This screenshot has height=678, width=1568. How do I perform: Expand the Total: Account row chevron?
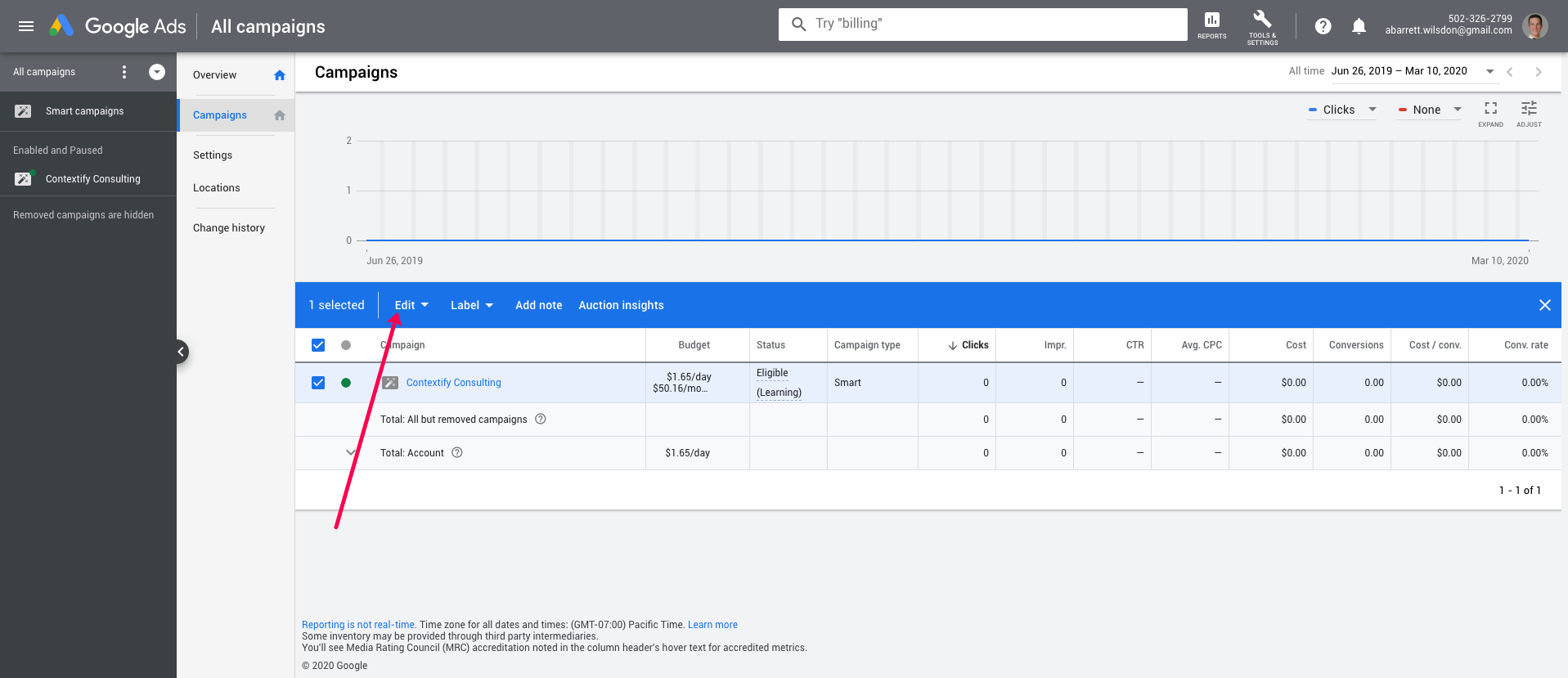(x=351, y=452)
